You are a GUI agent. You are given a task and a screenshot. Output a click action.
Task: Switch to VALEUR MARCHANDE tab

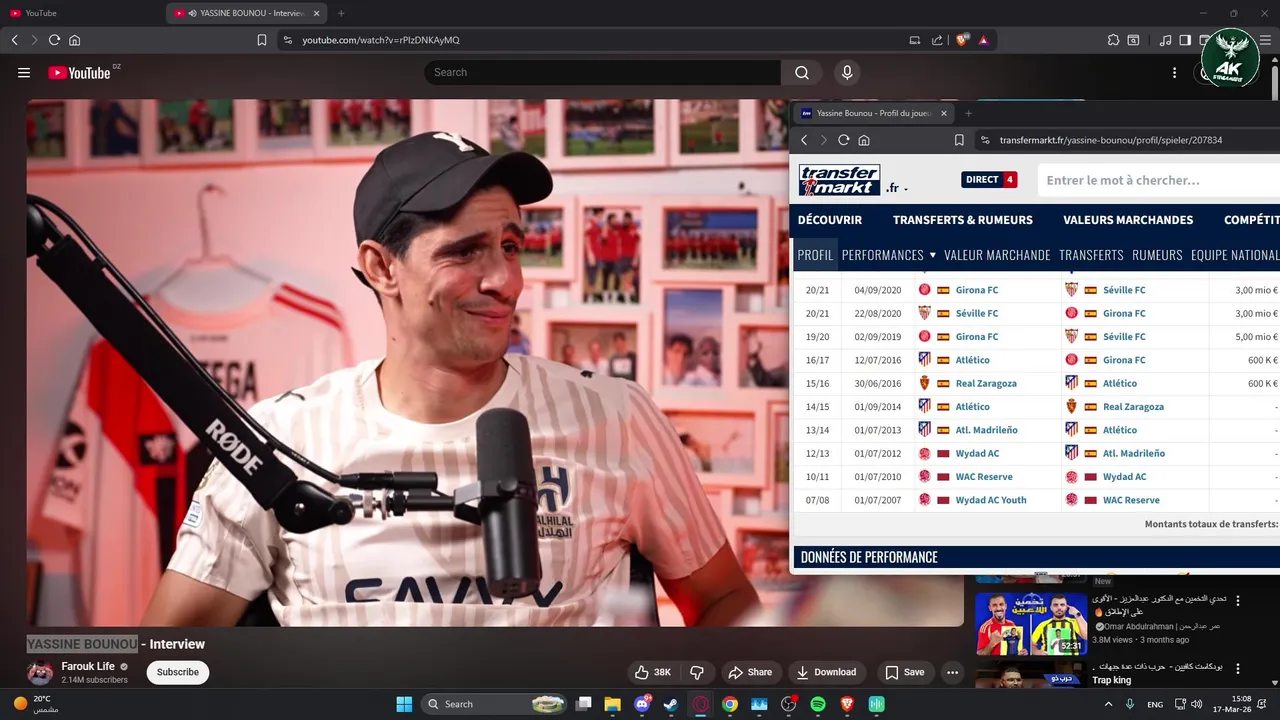point(997,255)
